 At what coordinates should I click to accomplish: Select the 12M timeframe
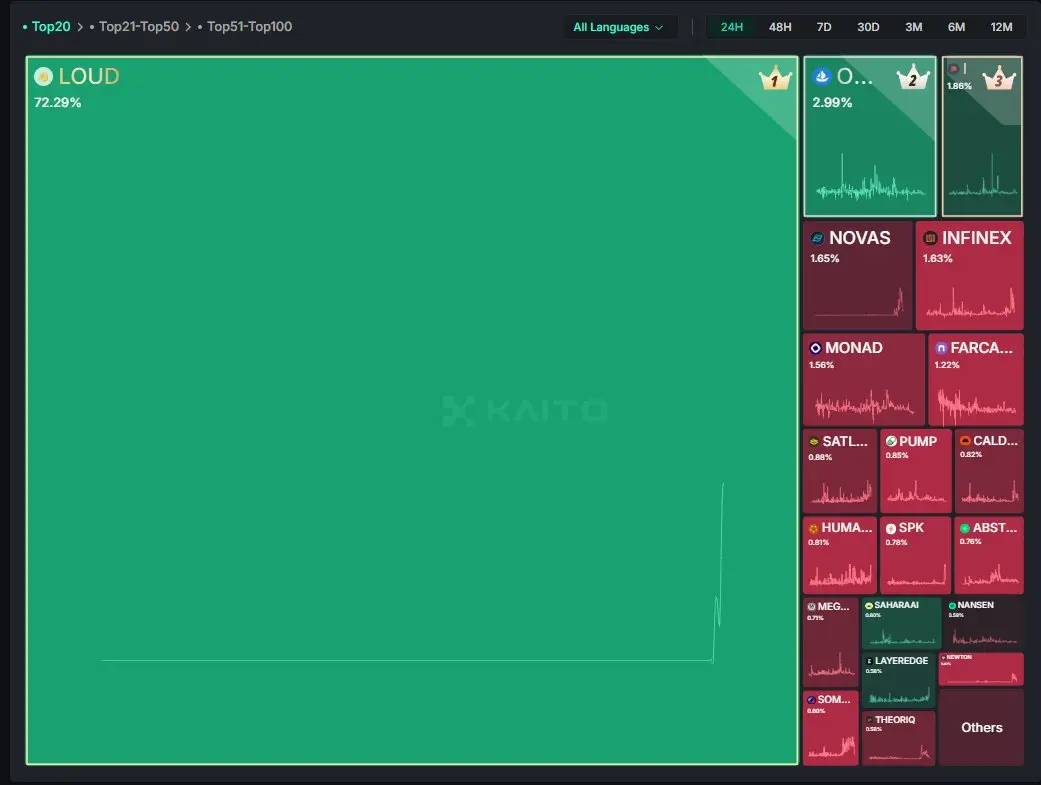tap(1001, 27)
